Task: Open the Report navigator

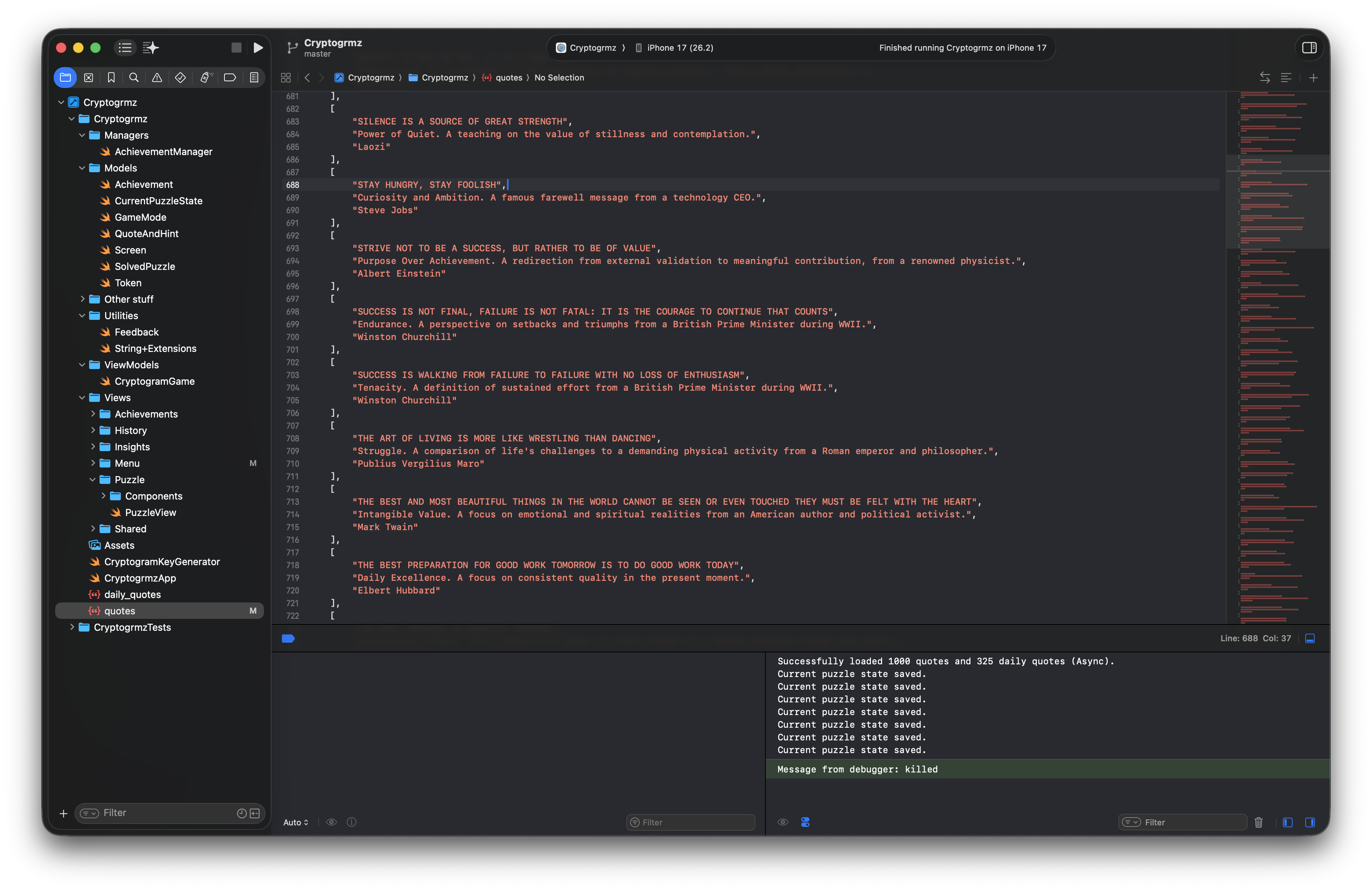Action: point(254,77)
